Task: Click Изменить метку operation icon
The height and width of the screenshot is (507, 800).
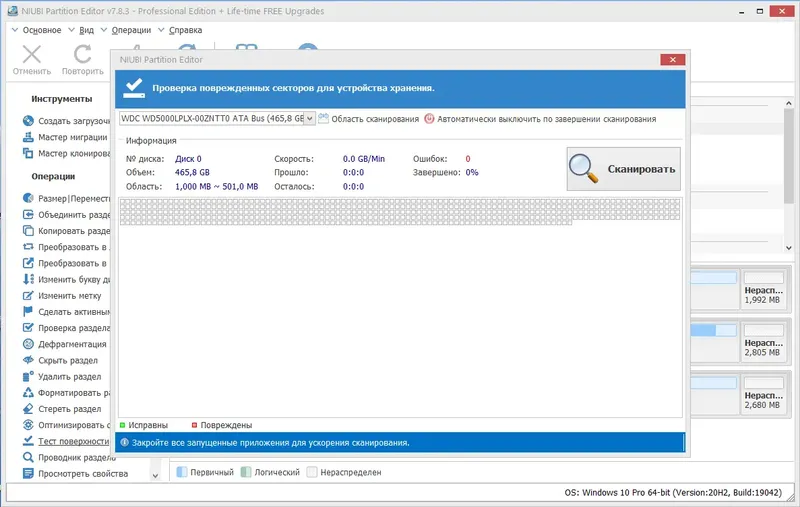Action: (x=28, y=296)
